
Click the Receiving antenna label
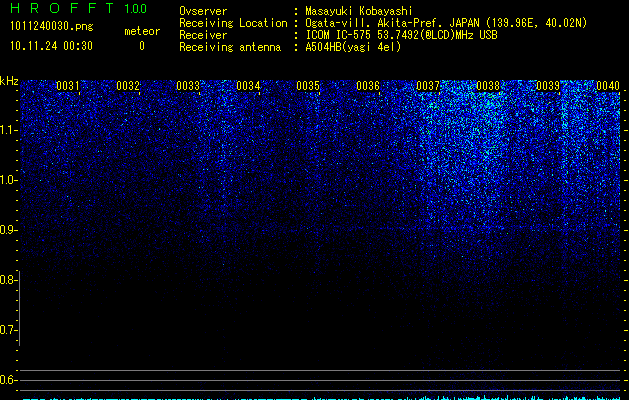pos(230,47)
